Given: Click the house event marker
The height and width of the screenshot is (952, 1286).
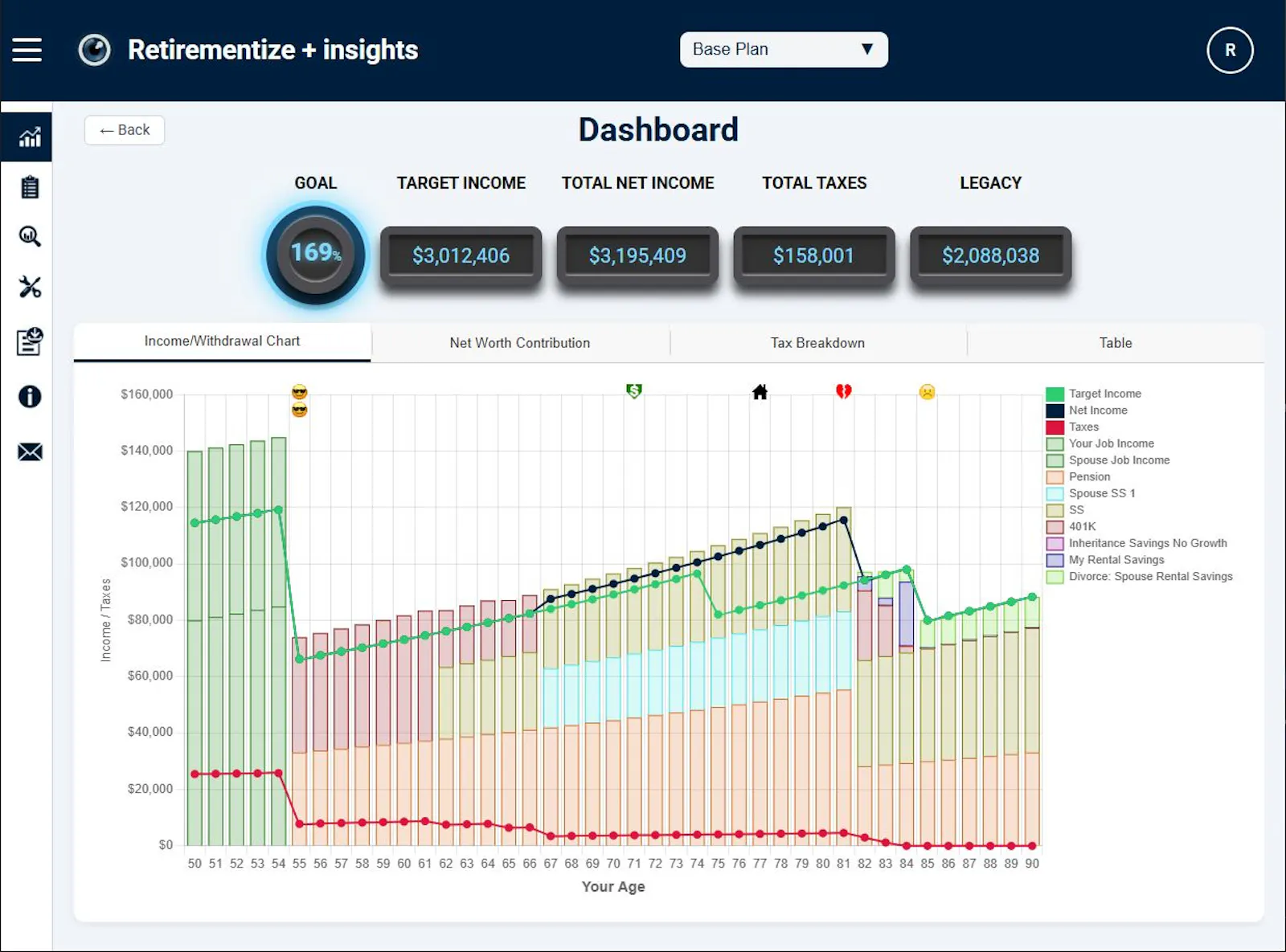Looking at the screenshot, I should click(x=760, y=392).
